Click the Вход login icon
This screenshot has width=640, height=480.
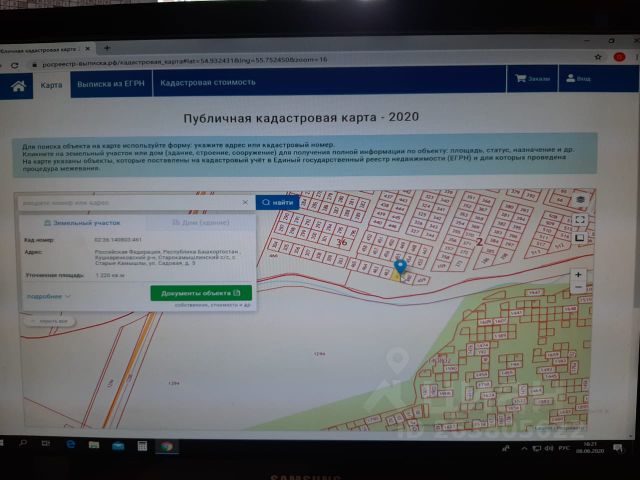coord(576,78)
